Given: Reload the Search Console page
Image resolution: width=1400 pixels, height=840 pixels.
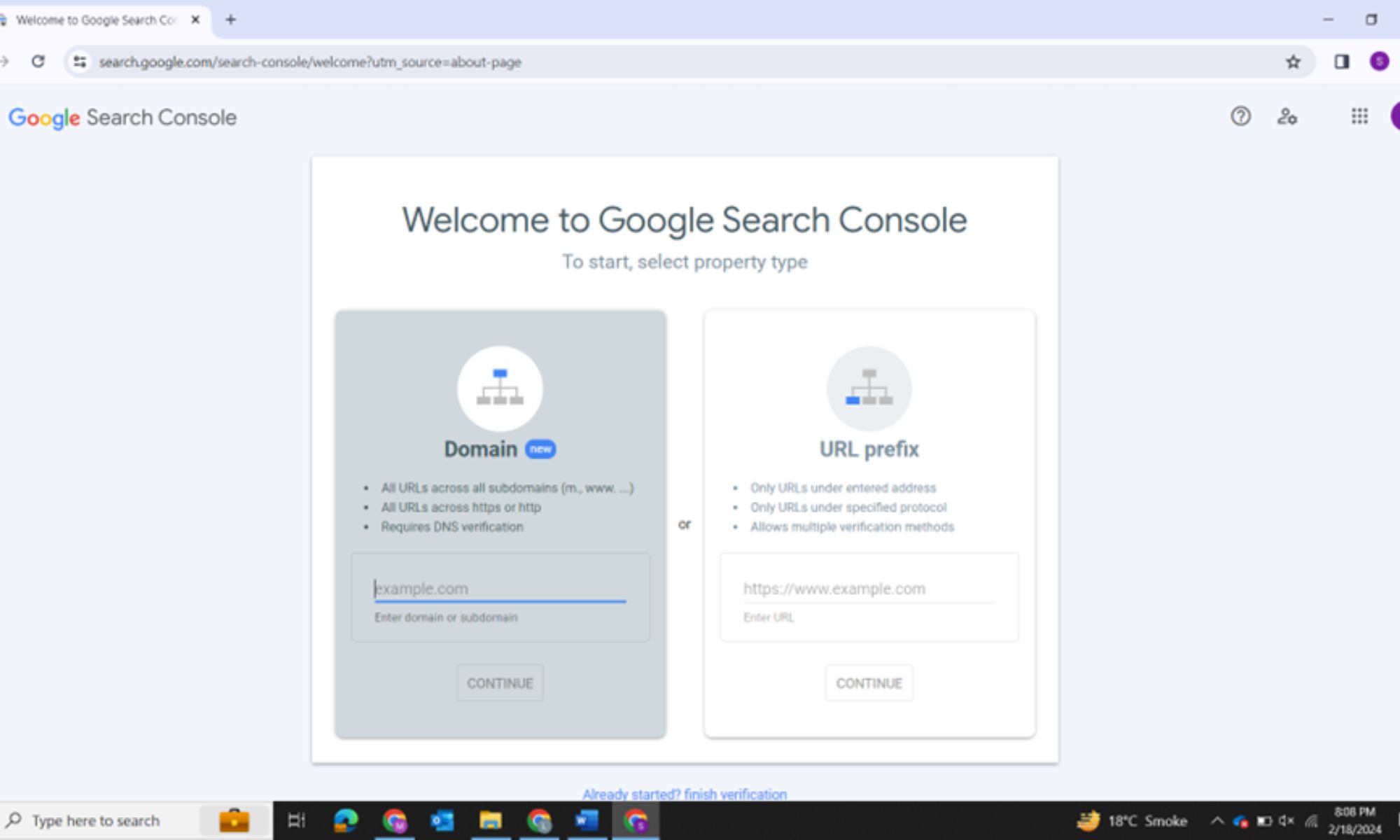Looking at the screenshot, I should (x=38, y=62).
